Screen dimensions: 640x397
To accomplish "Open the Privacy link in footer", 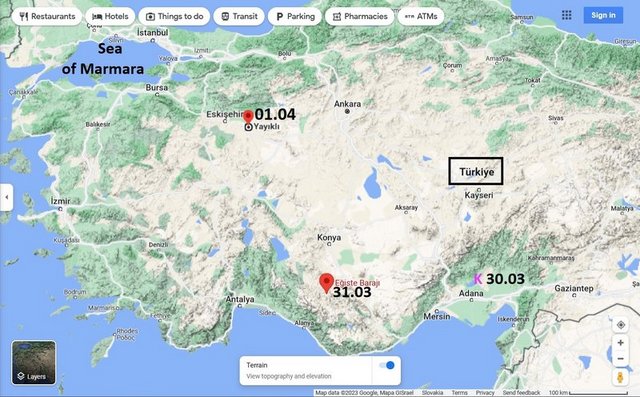I will click(x=485, y=393).
